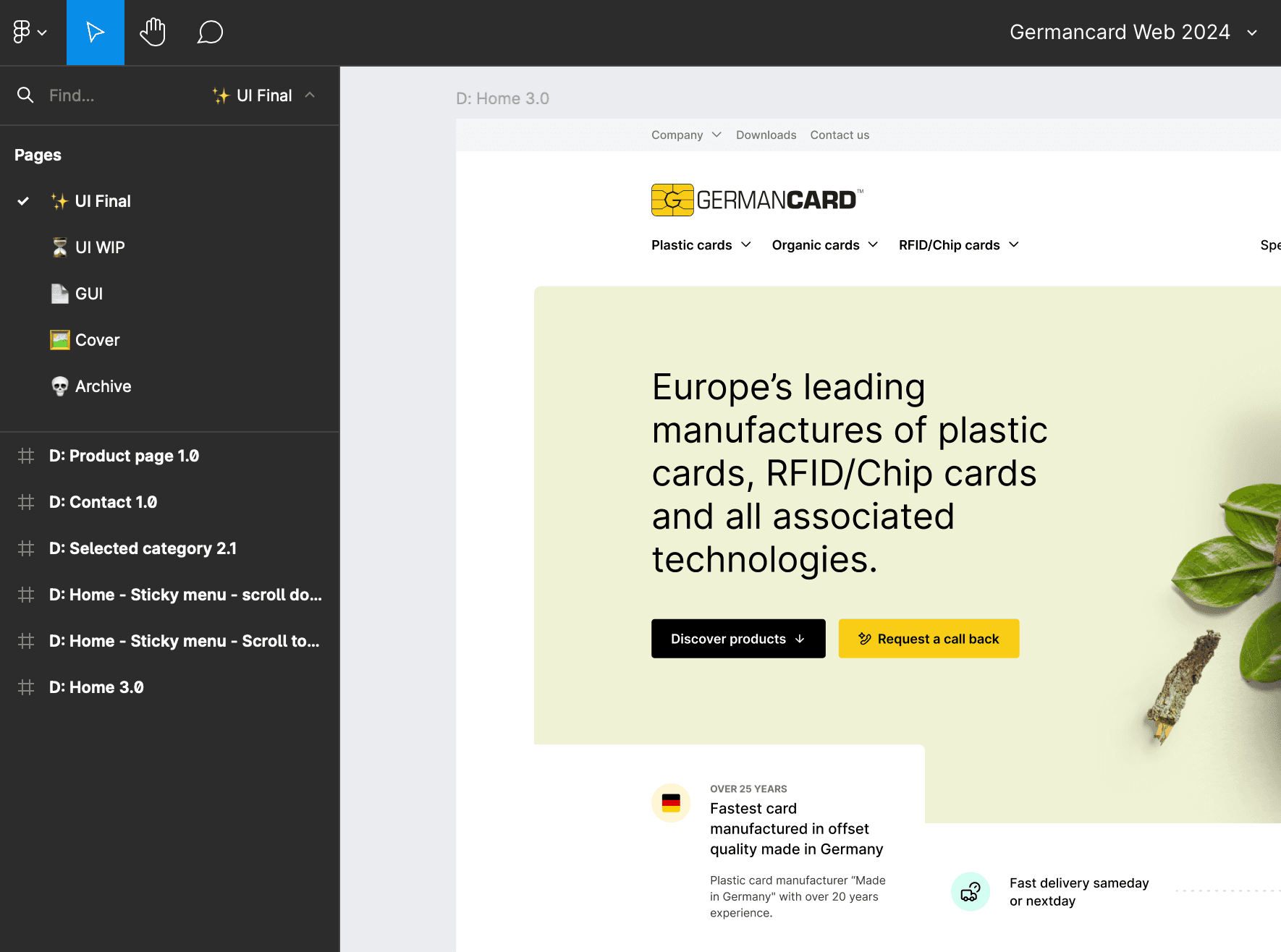
Task: Click the Discover products button
Action: [x=737, y=639]
